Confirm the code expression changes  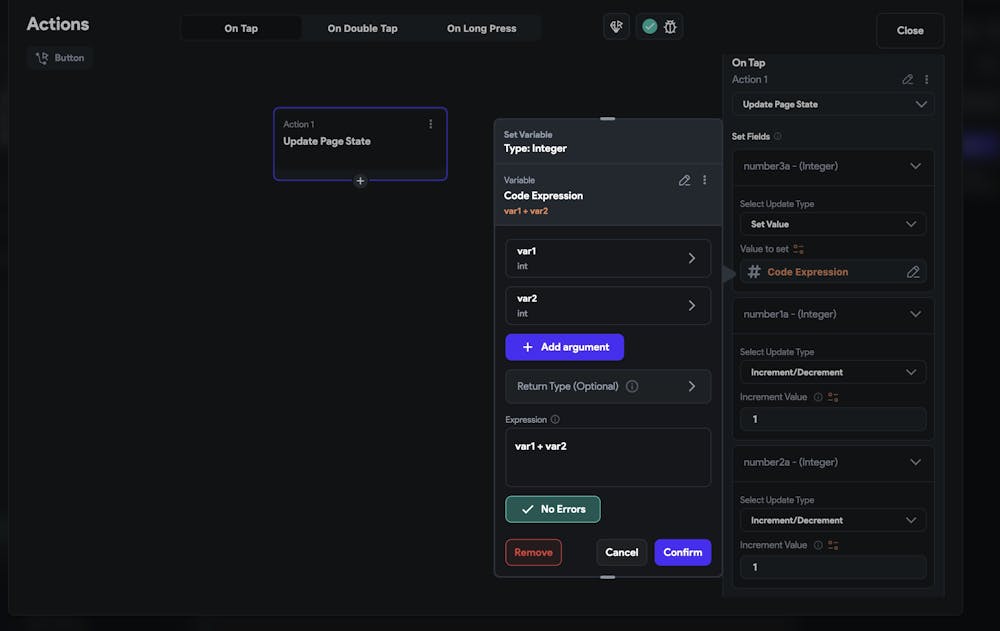pyautogui.click(x=682, y=552)
